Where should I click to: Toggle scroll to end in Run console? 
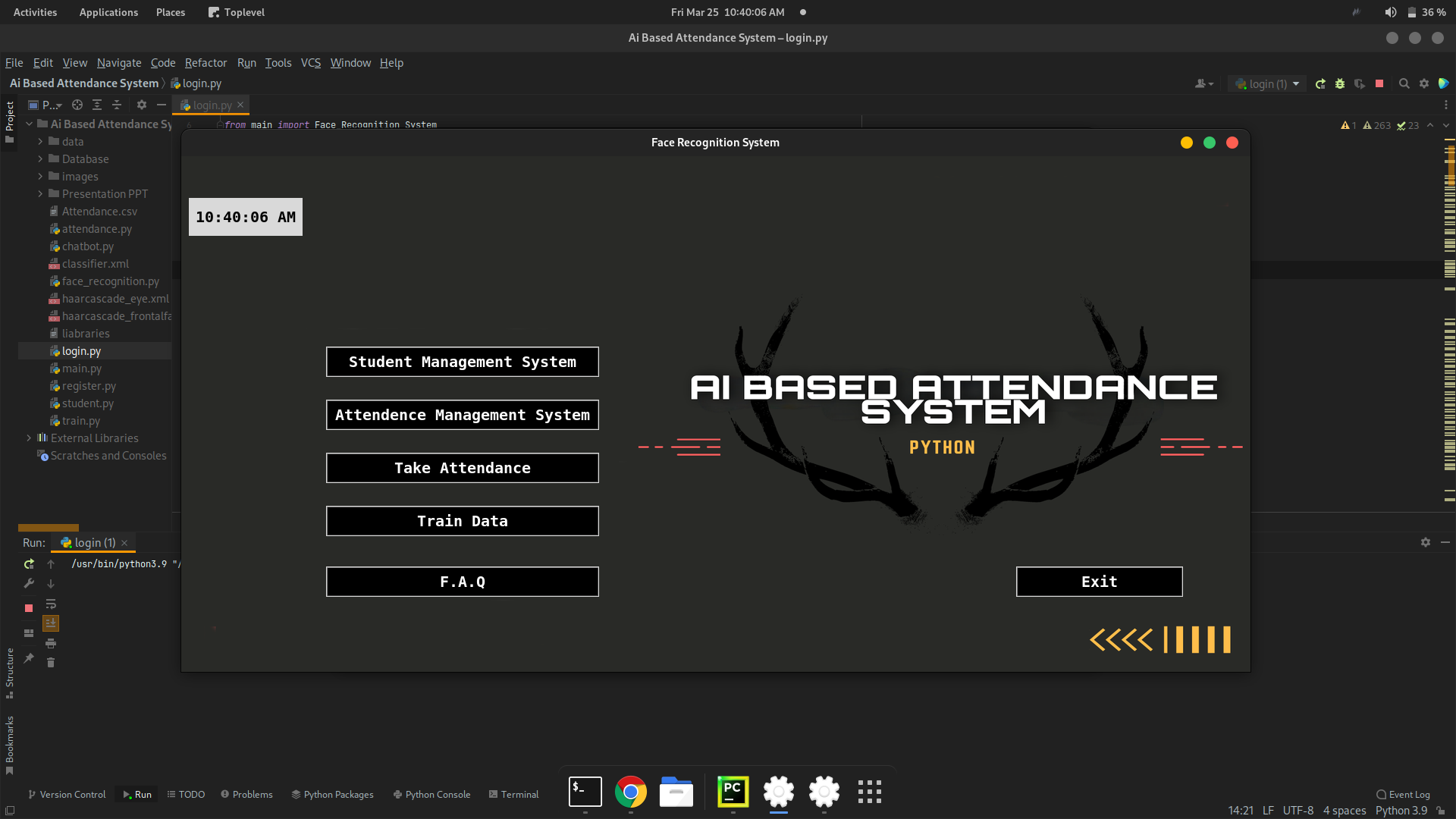pos(51,623)
